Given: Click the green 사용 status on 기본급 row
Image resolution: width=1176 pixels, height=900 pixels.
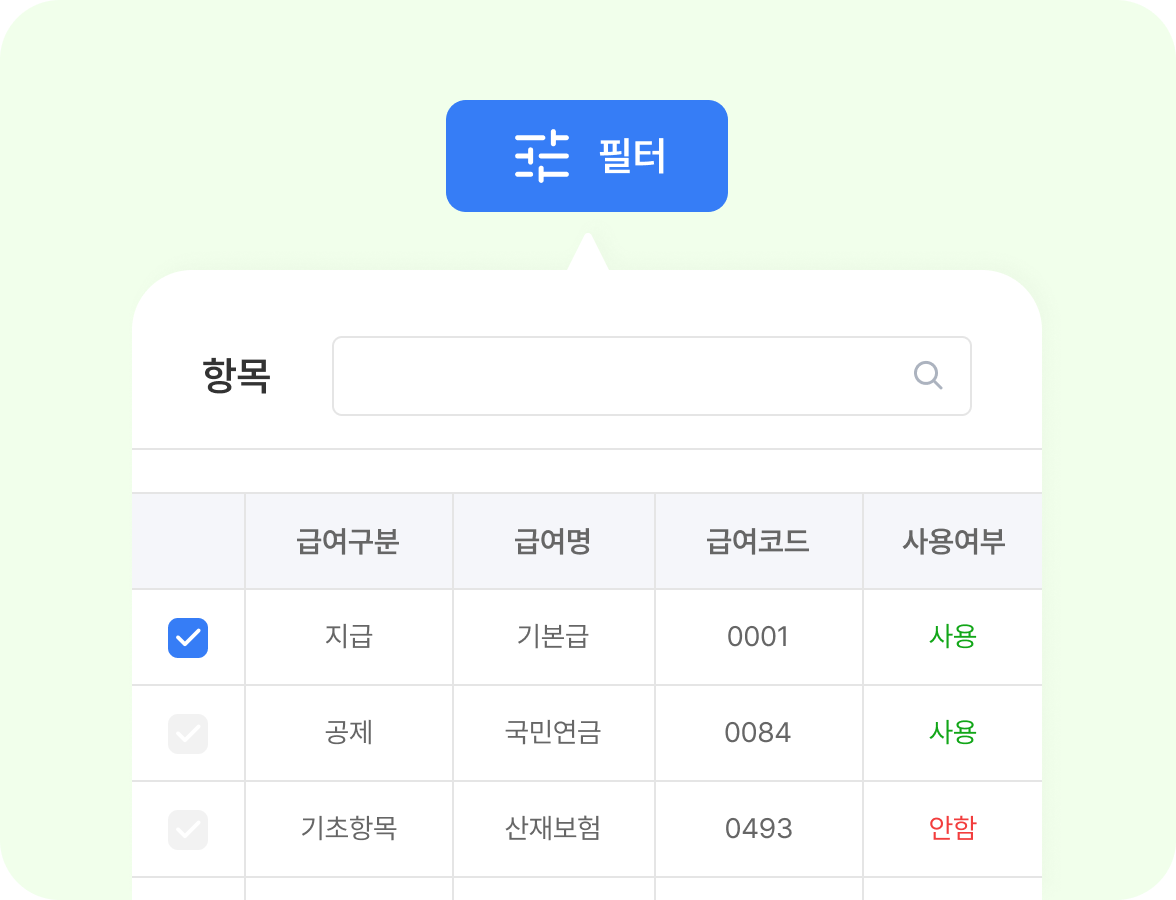Looking at the screenshot, I should 951,637.
